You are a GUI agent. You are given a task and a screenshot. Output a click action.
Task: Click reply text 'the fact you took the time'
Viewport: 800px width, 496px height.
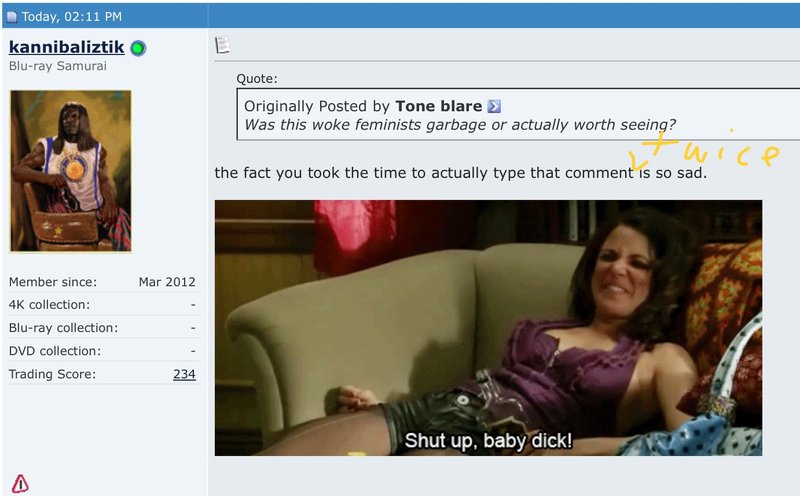point(311,173)
